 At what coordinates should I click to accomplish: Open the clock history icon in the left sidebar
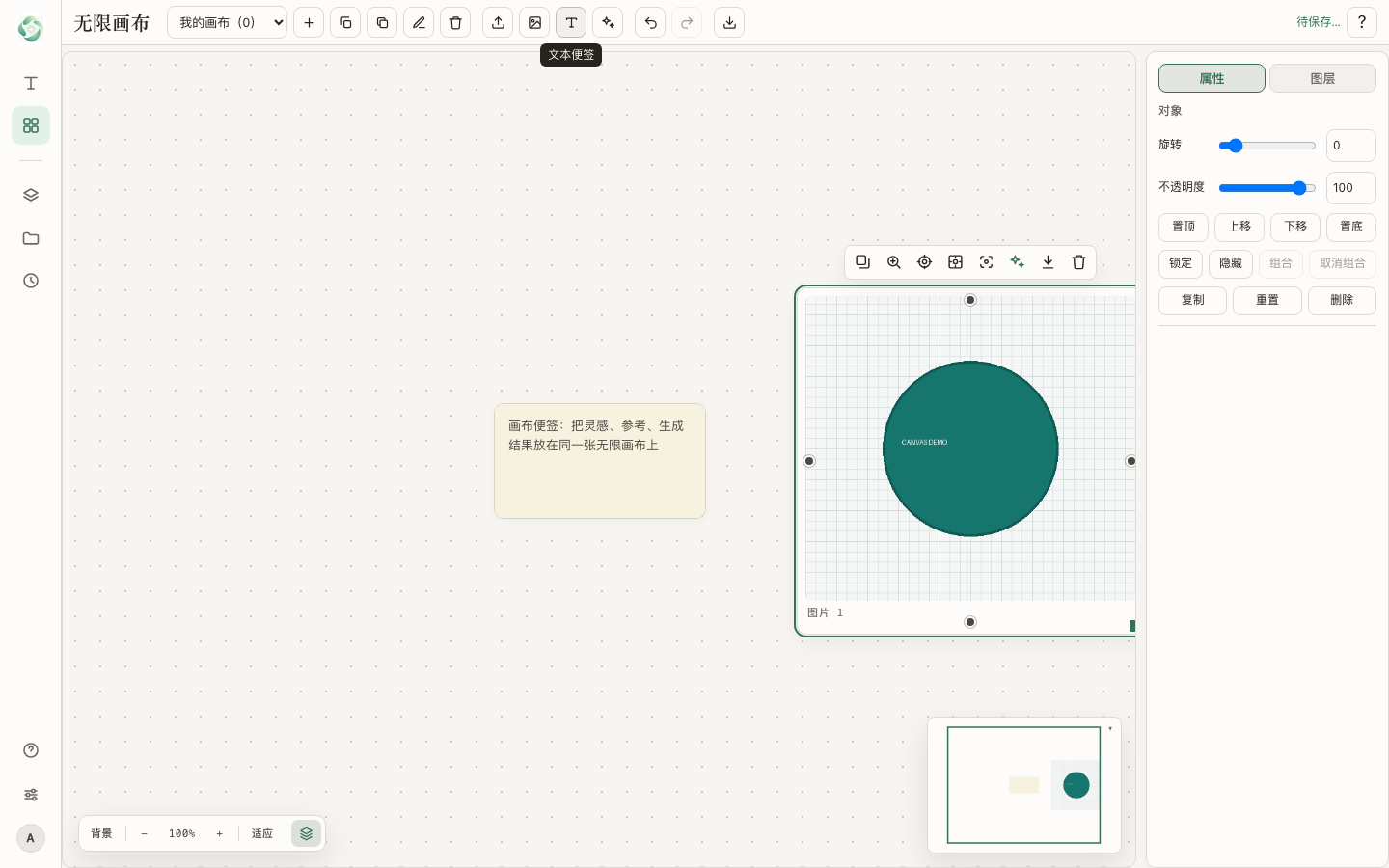click(x=31, y=281)
